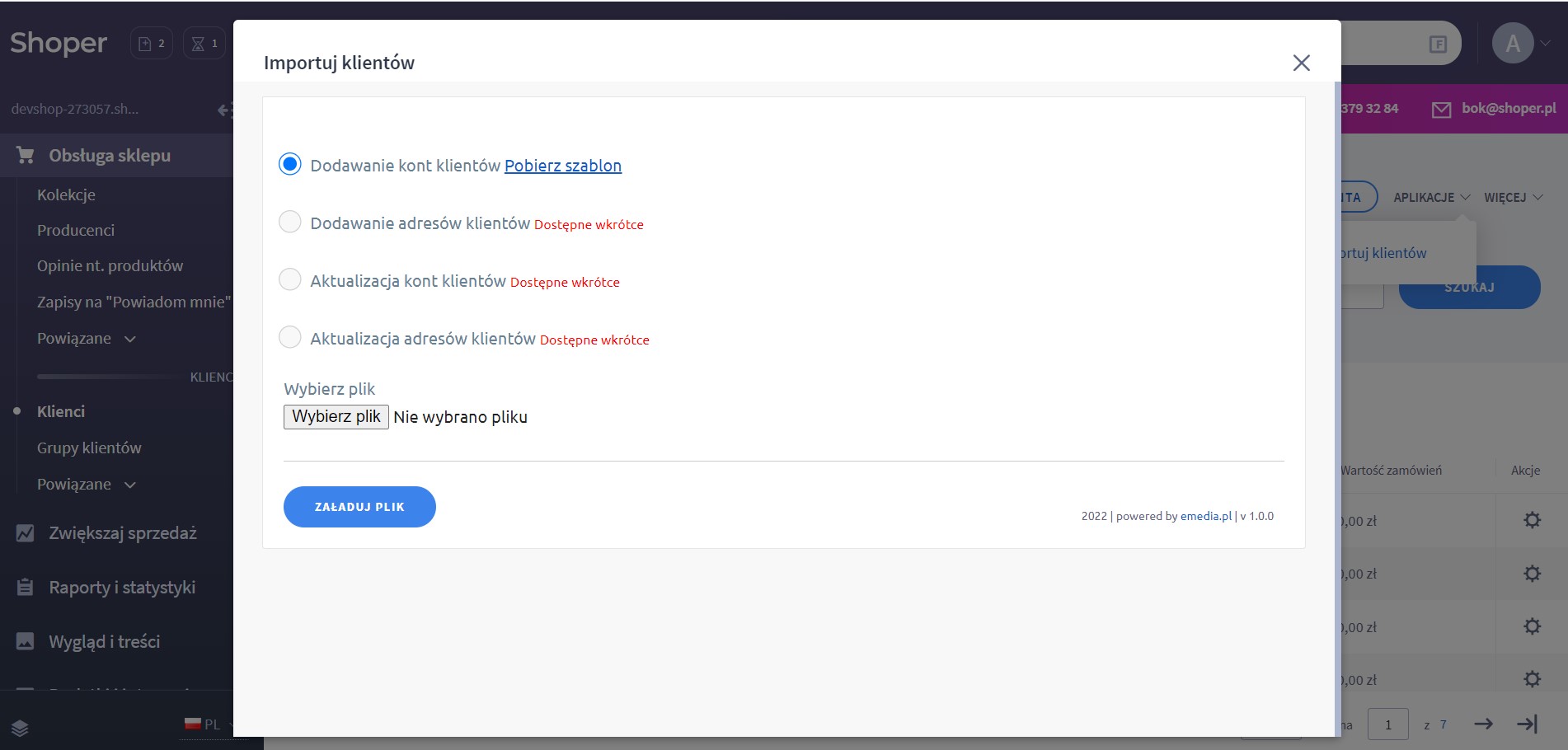Screen dimensions: 1568x750
Task: Open the APLIKACJE dropdown
Action: [x=1430, y=198]
